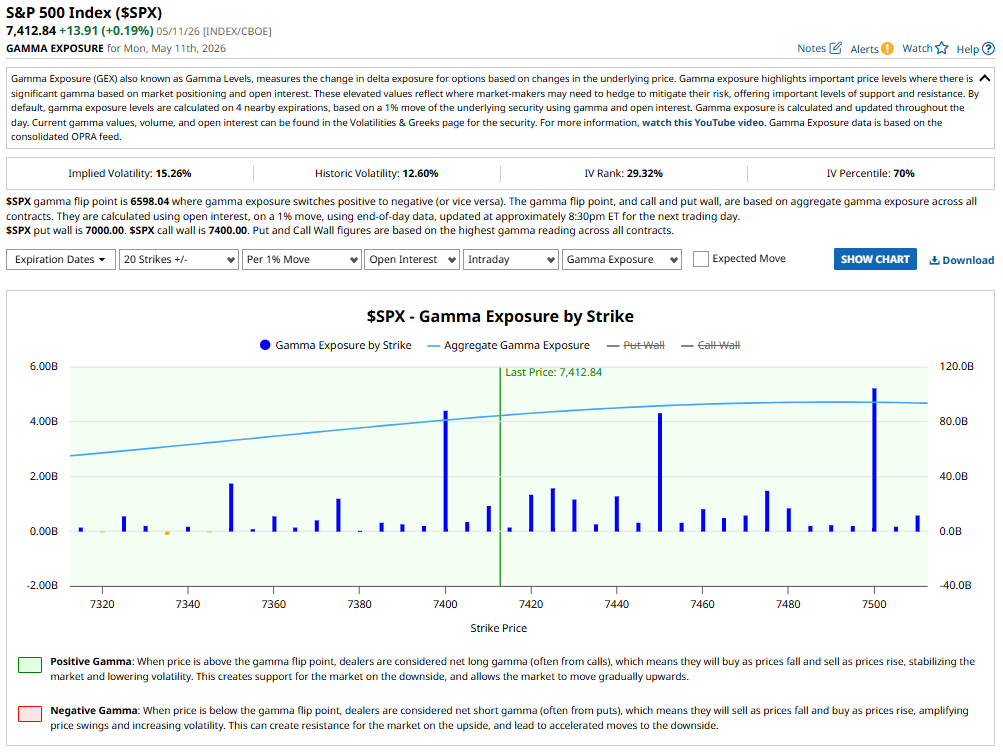The height and width of the screenshot is (754, 1003).
Task: Click the Historic Volatility 12.60% value
Action: pos(420,173)
